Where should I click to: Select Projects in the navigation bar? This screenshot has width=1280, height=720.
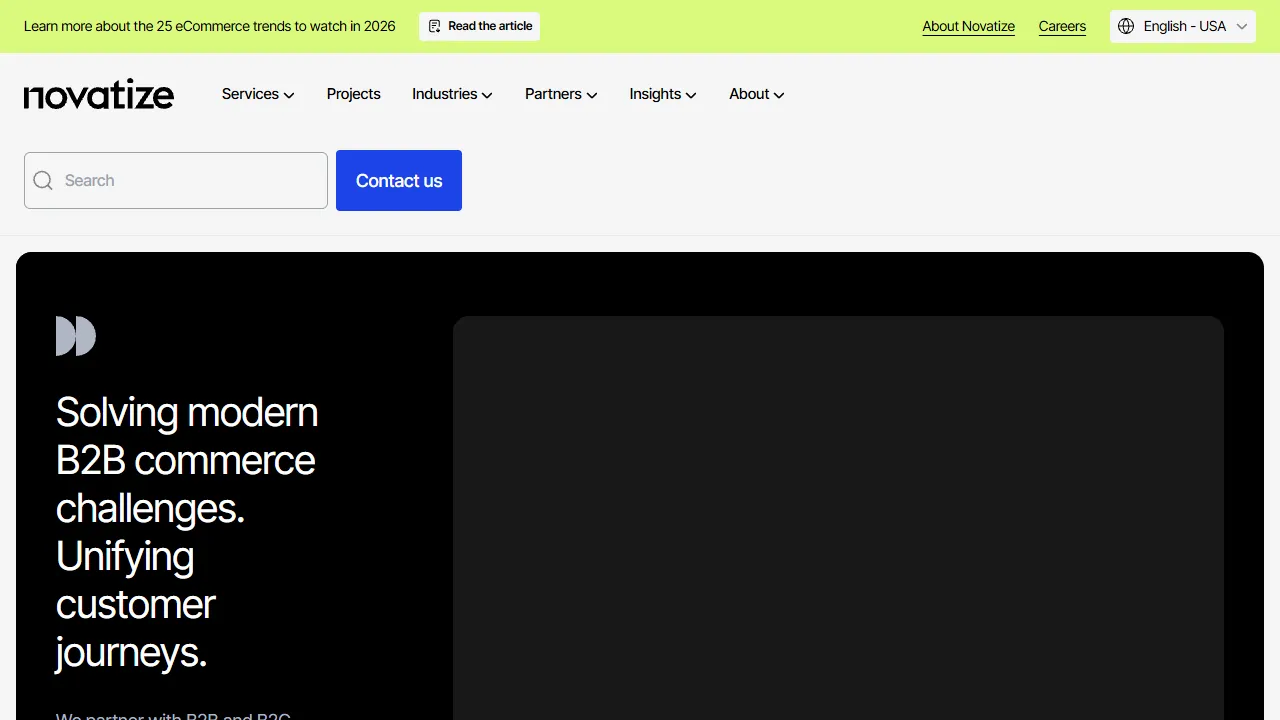(x=353, y=94)
